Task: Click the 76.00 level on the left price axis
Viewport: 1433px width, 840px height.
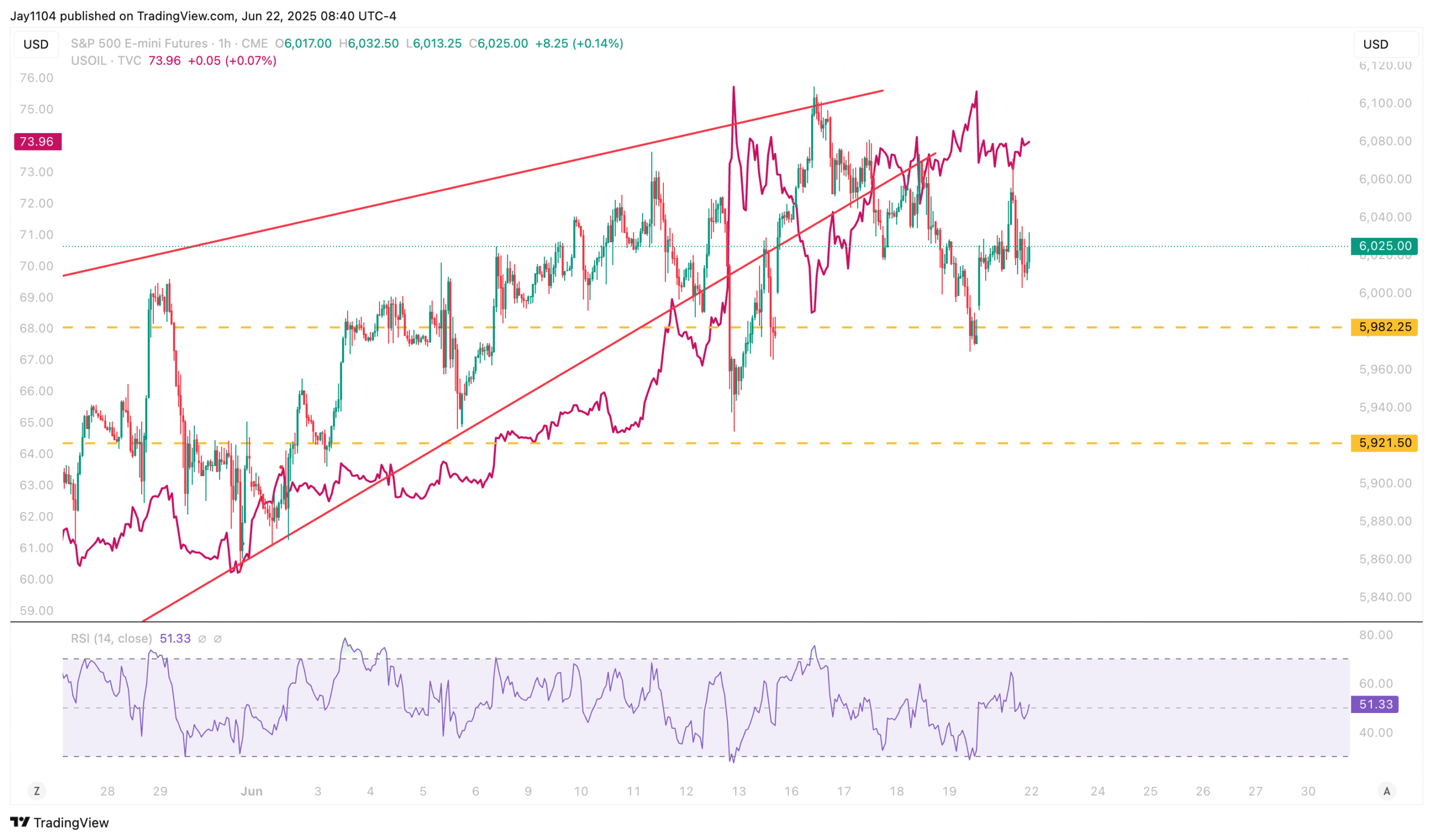Action: tap(36, 78)
